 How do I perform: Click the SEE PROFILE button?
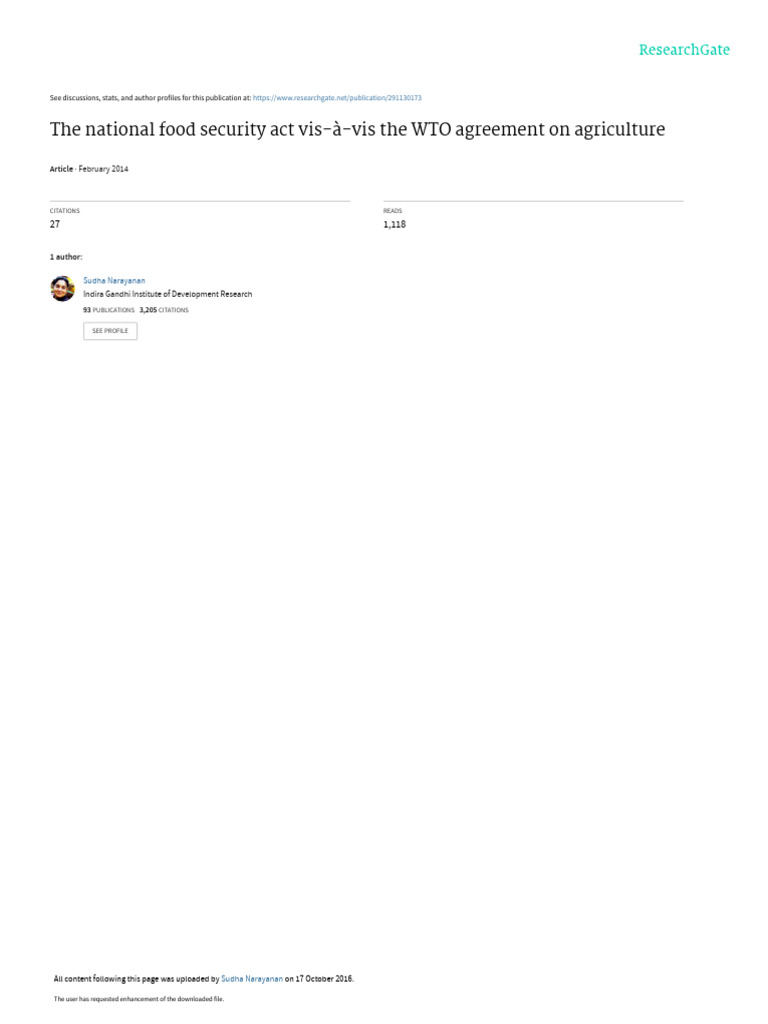point(110,331)
